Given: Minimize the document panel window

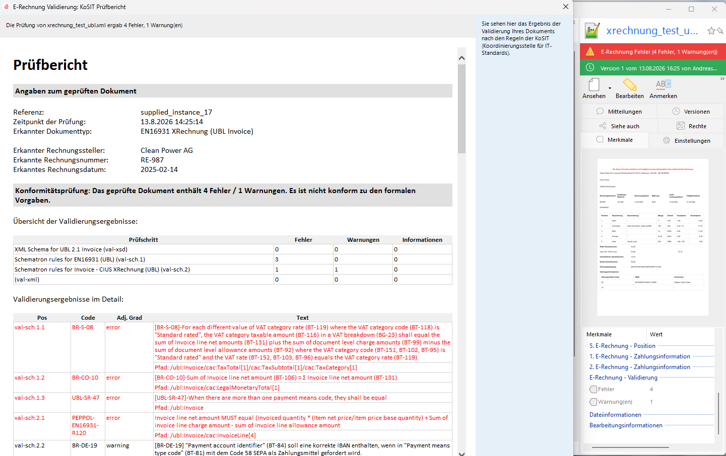Looking at the screenshot, I should click(668, 9).
